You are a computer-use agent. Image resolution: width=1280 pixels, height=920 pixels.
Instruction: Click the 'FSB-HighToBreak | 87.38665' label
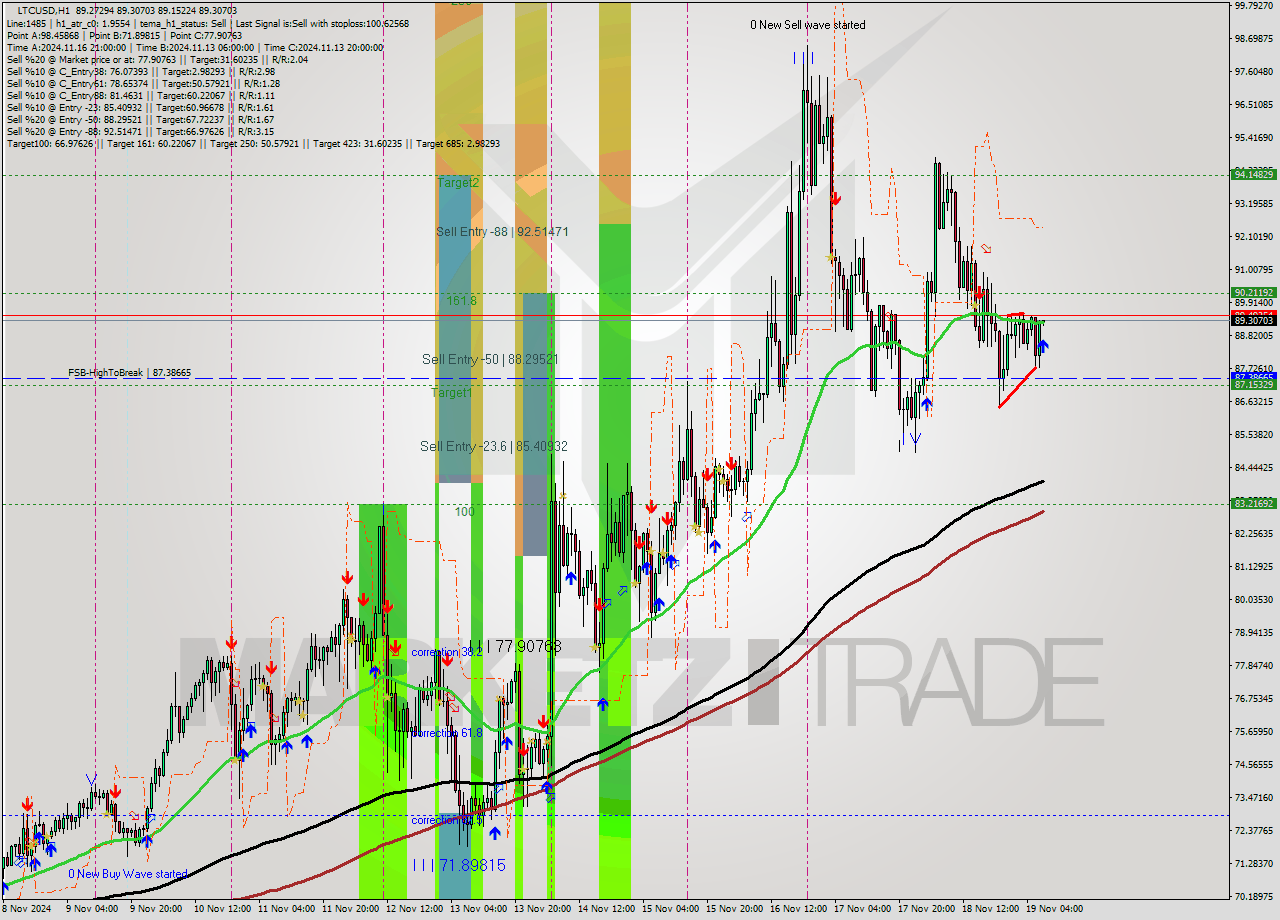point(129,373)
